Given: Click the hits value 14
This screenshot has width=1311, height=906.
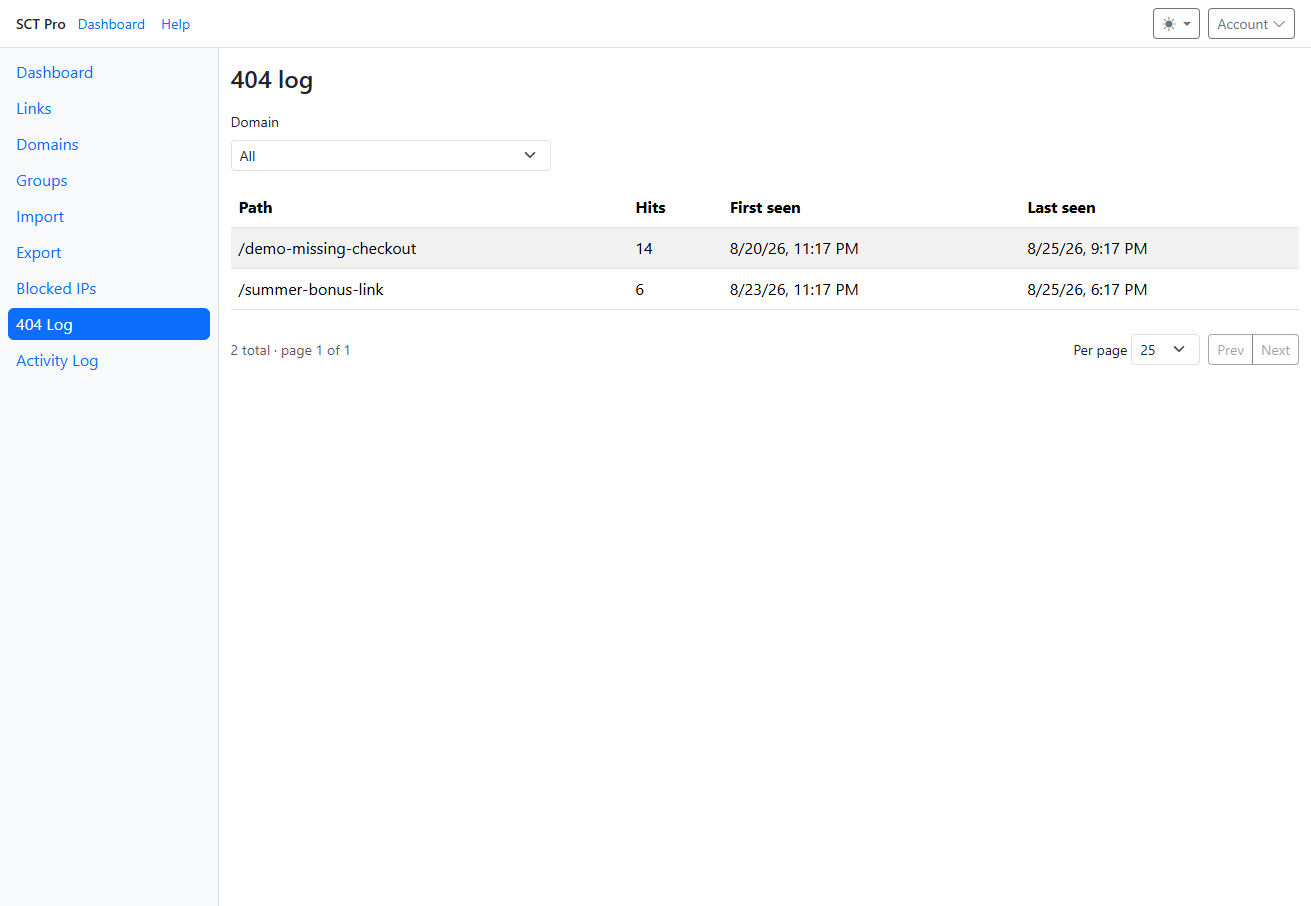Looking at the screenshot, I should click(644, 248).
